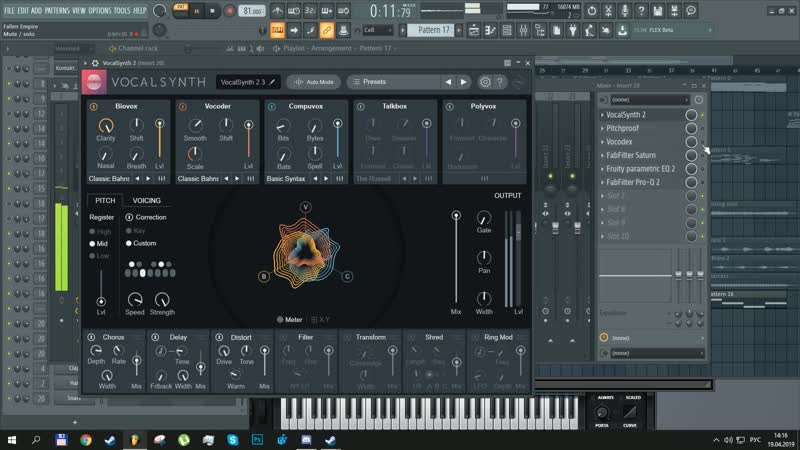Open the mixer view icon
Screen dimensions: 800x450
[523, 31]
